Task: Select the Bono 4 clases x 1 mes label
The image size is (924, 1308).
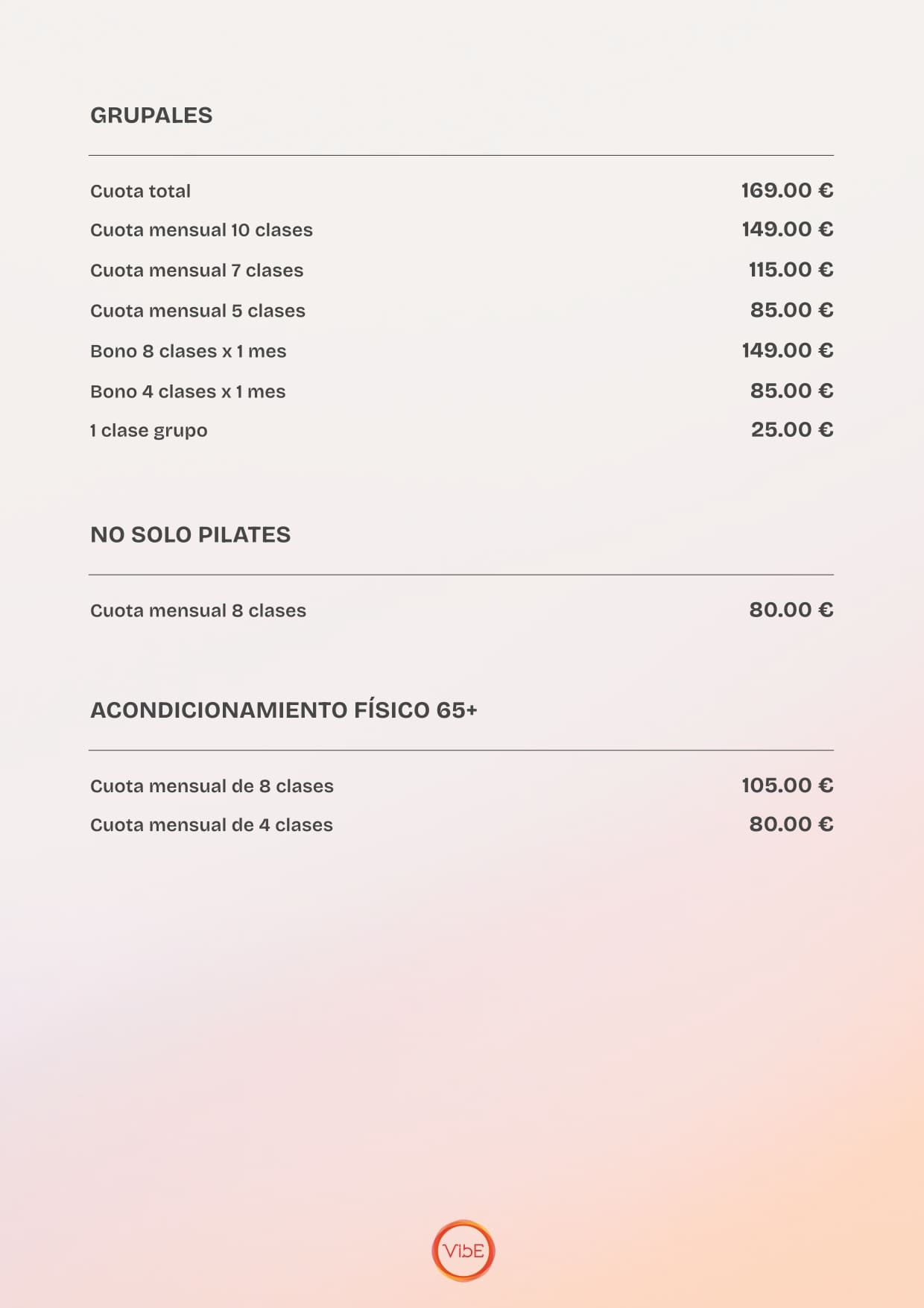Action: click(188, 391)
